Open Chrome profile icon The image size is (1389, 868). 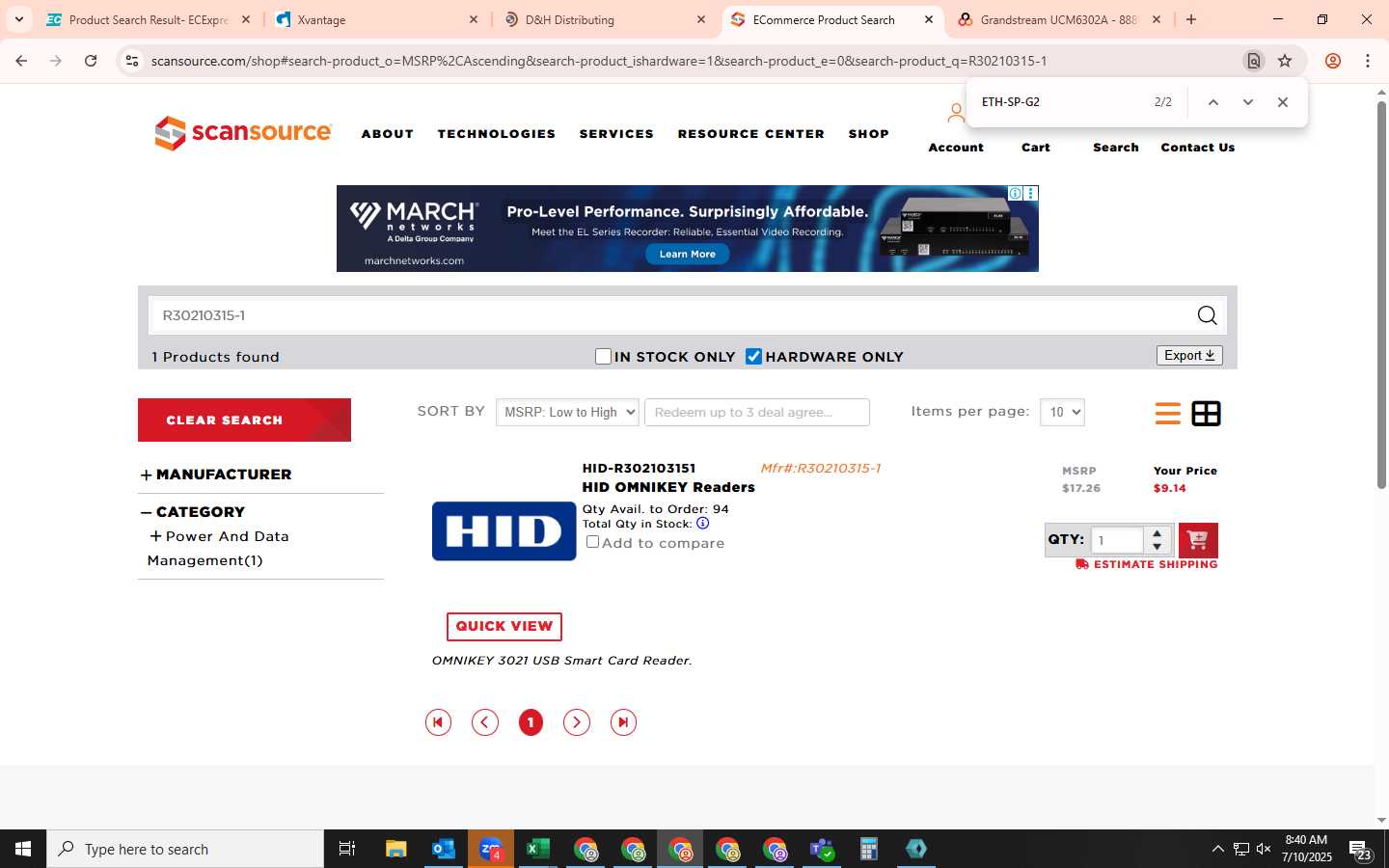click(x=1333, y=61)
